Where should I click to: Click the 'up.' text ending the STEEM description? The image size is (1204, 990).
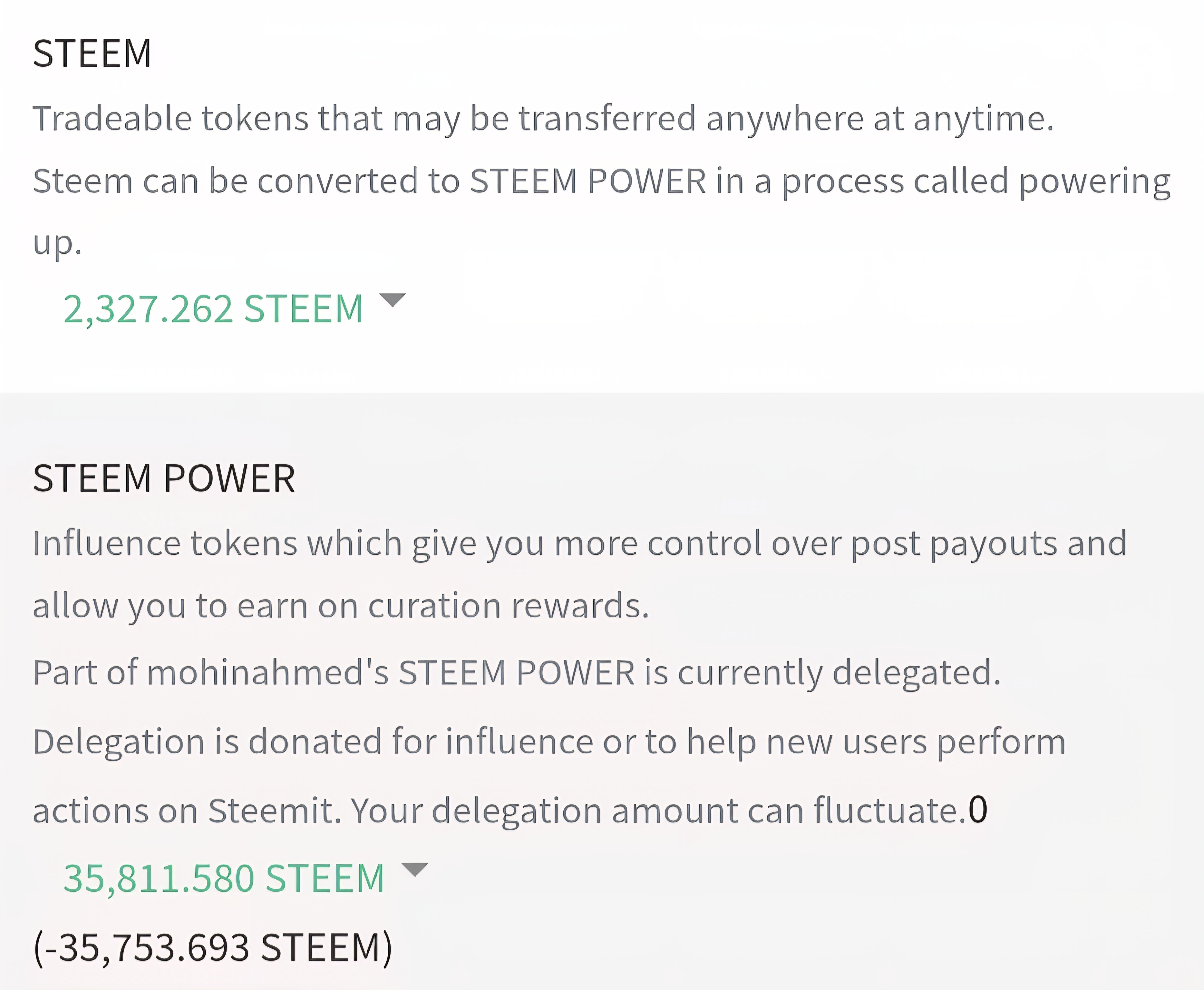click(x=58, y=244)
